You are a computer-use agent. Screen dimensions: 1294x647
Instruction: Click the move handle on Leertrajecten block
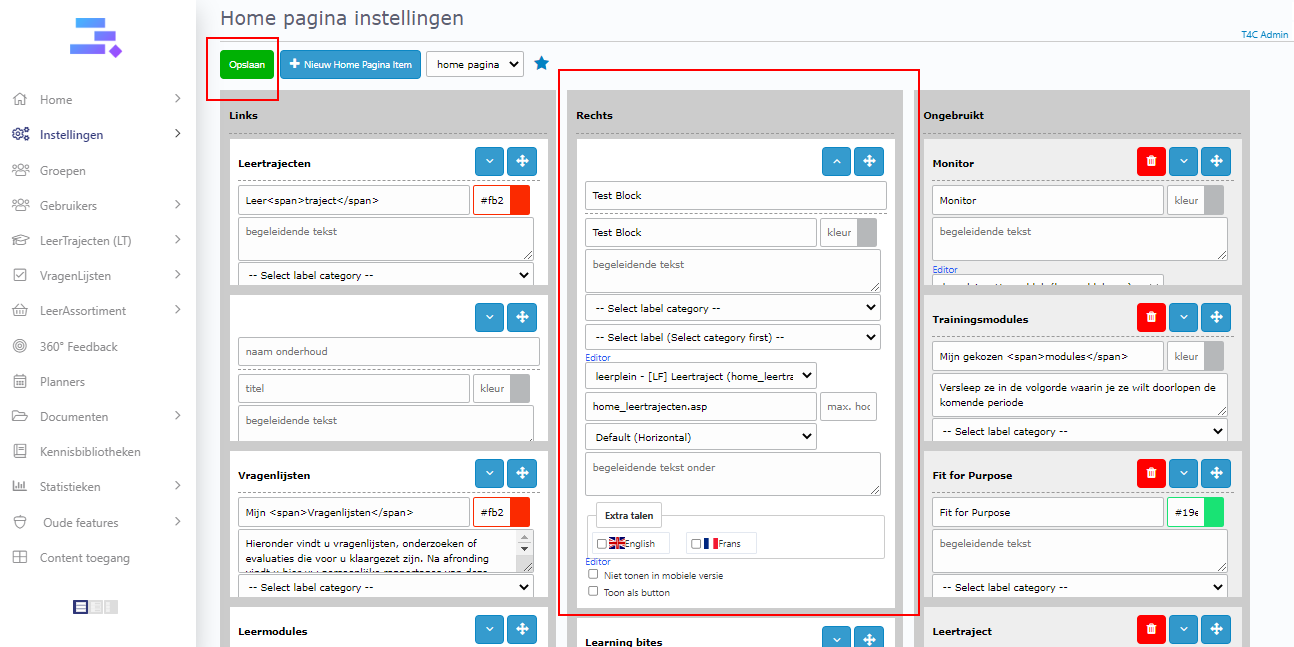pos(522,161)
